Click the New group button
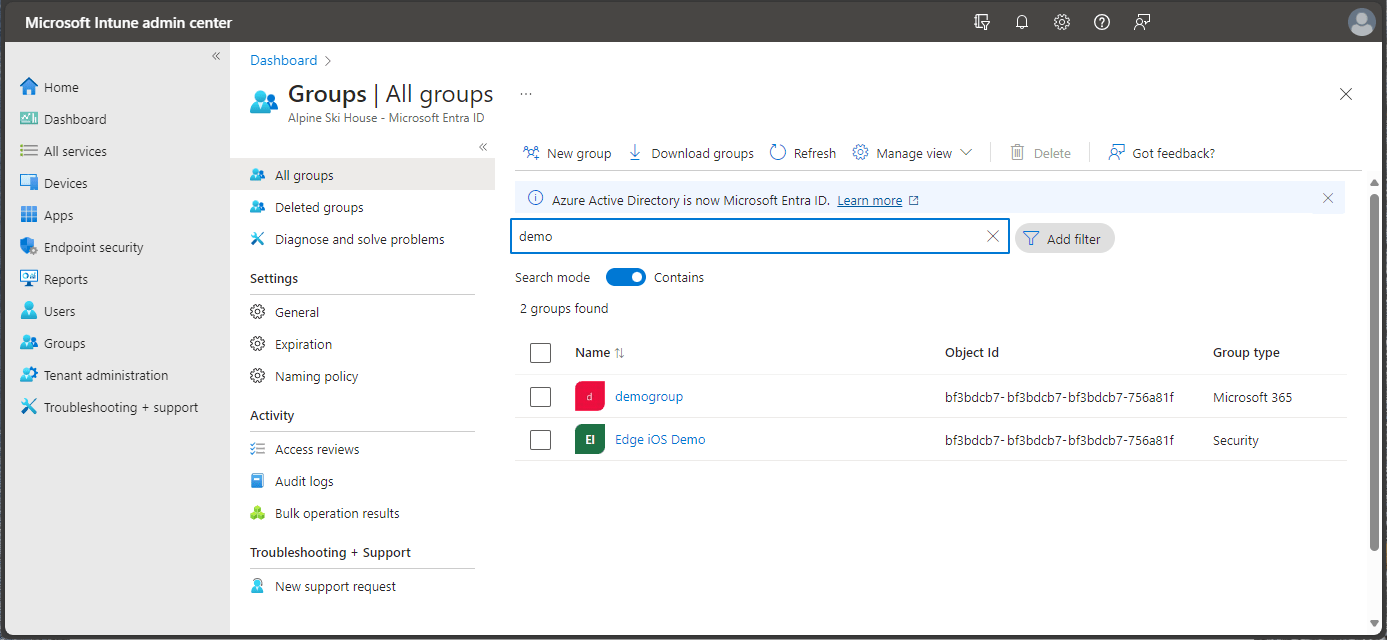The height and width of the screenshot is (640, 1387). tap(567, 152)
